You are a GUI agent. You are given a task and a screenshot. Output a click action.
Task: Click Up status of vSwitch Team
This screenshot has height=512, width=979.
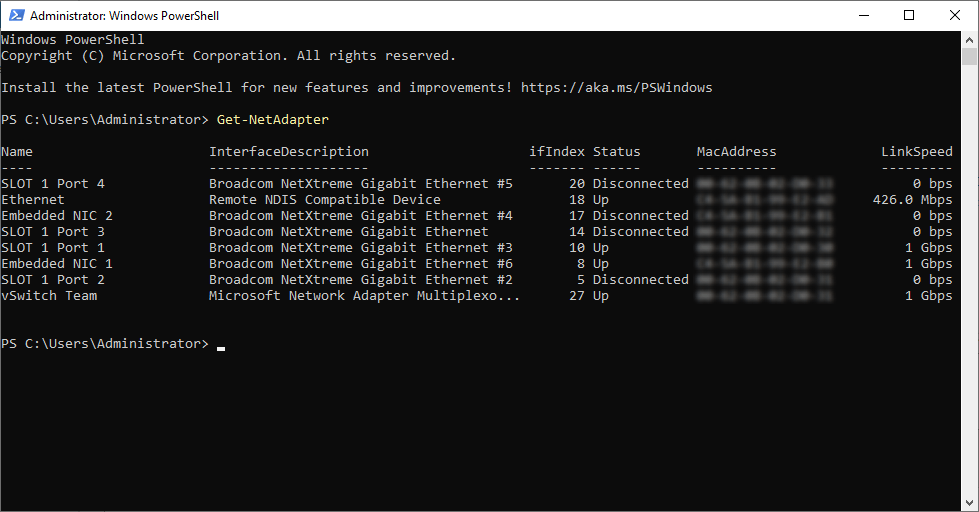[x=601, y=295]
